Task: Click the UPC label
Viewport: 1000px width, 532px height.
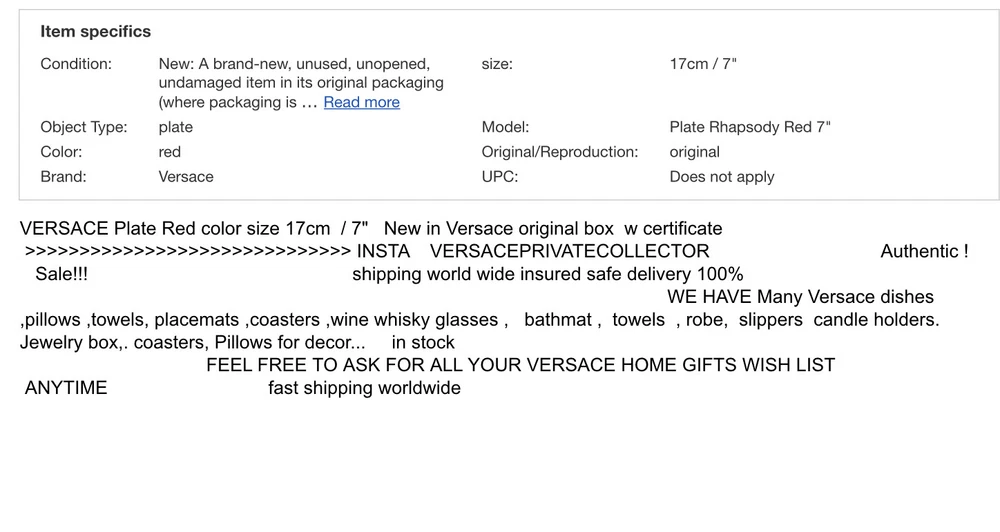Action: pos(500,177)
